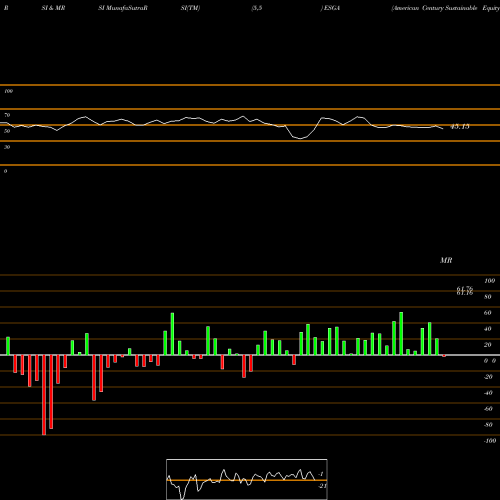Click the MR axis label -100
The height and width of the screenshot is (500, 500).
(x=489, y=441)
